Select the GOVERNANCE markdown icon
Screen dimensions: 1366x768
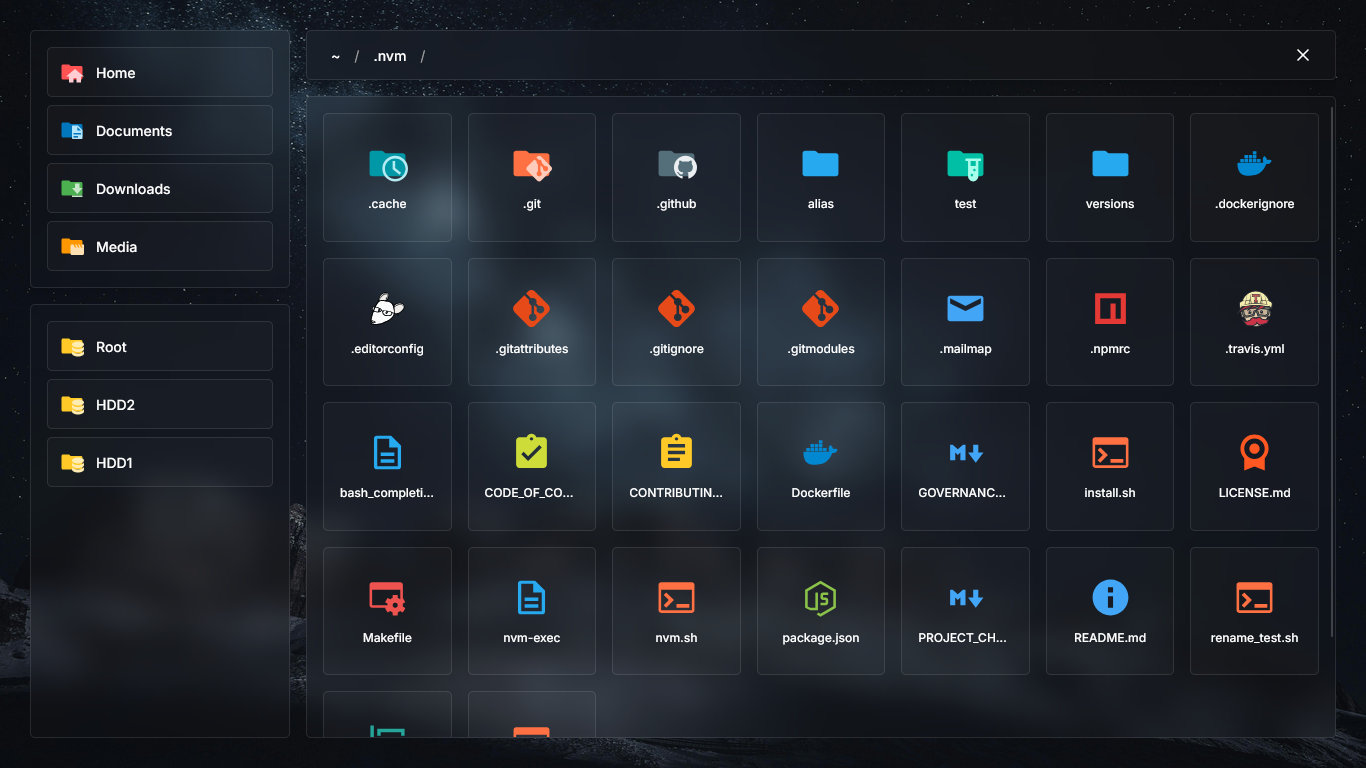coord(965,453)
